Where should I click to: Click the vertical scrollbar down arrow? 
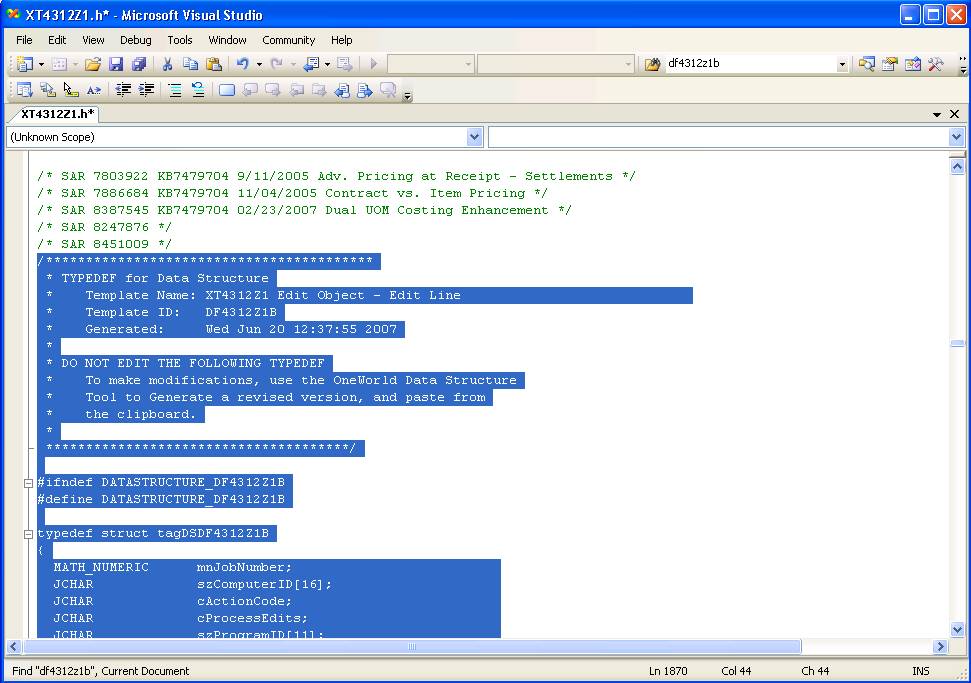(x=957, y=630)
